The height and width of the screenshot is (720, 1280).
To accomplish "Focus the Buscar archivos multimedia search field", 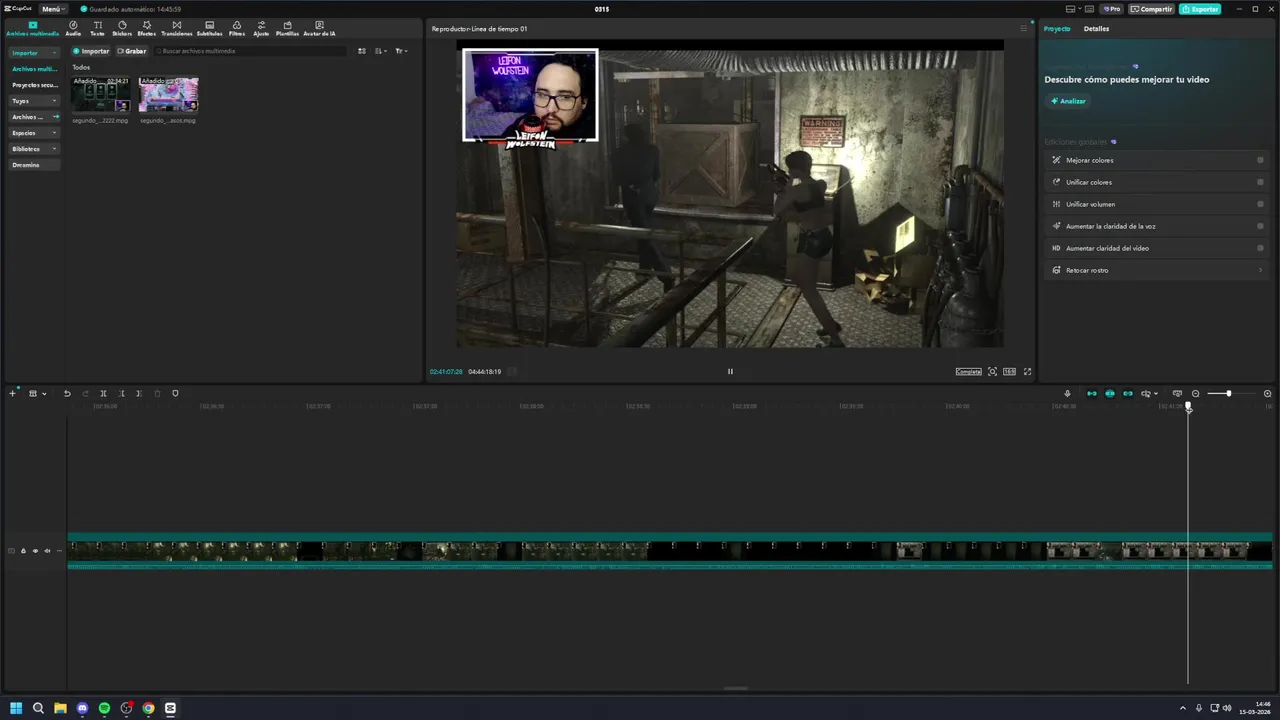I will pos(250,51).
